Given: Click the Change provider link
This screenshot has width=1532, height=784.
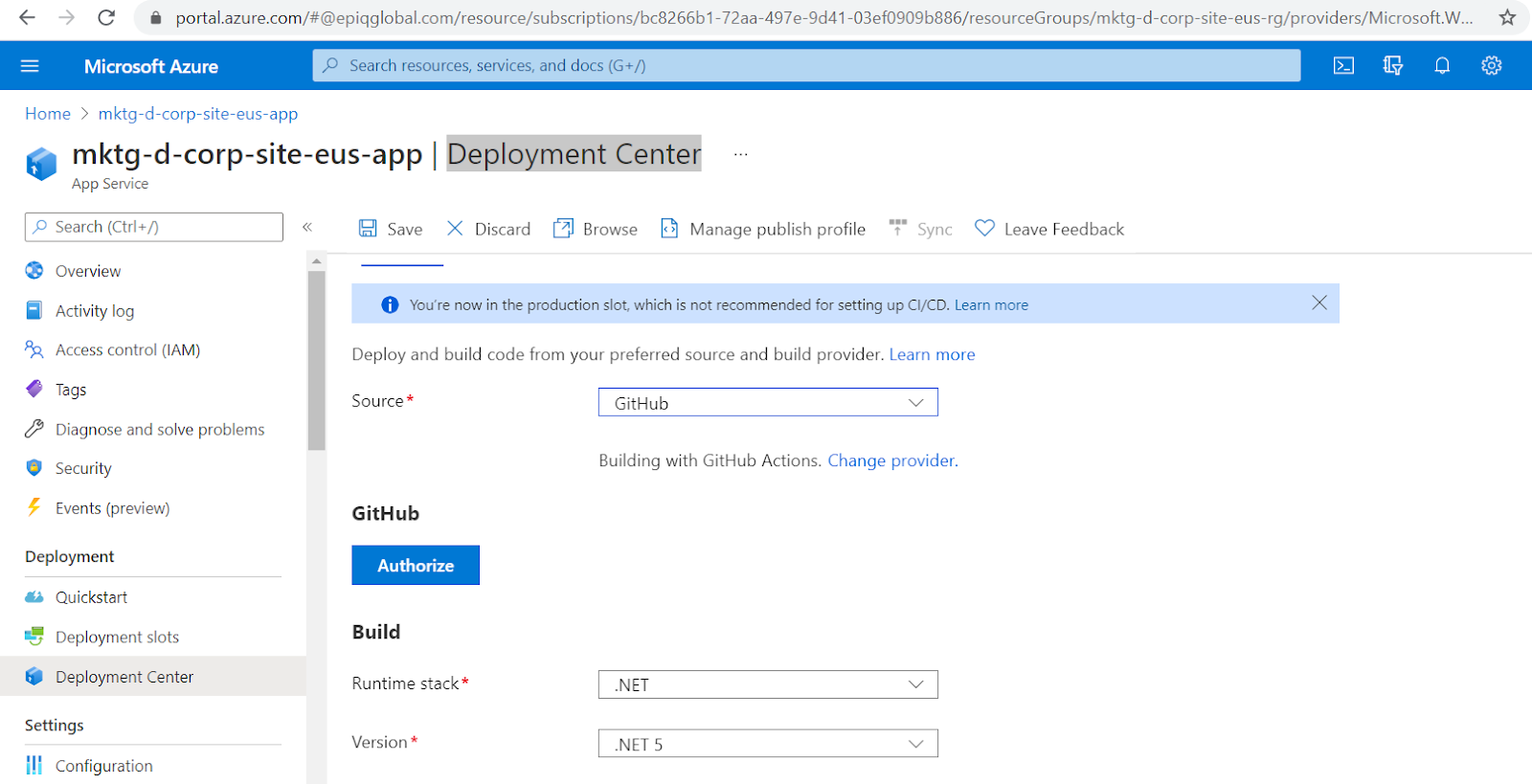Looking at the screenshot, I should point(892,460).
